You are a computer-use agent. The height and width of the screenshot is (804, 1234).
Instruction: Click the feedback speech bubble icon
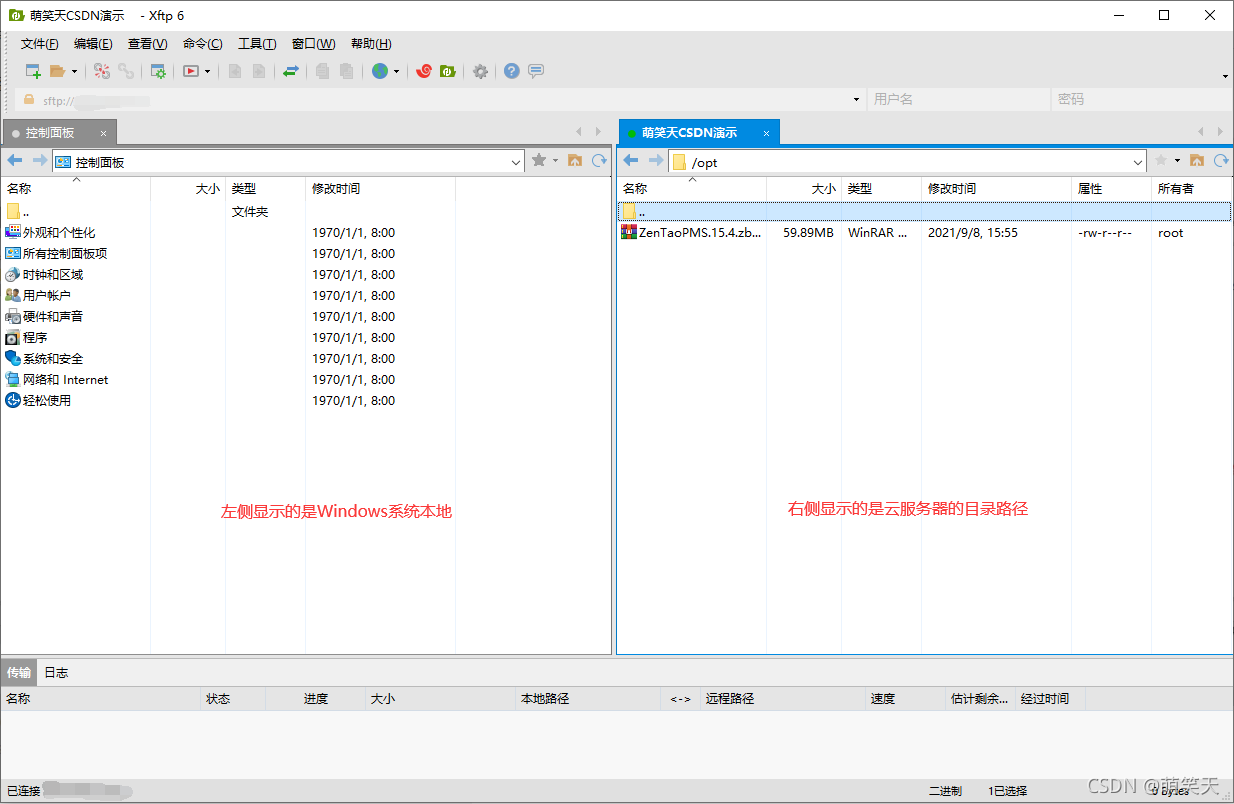536,71
